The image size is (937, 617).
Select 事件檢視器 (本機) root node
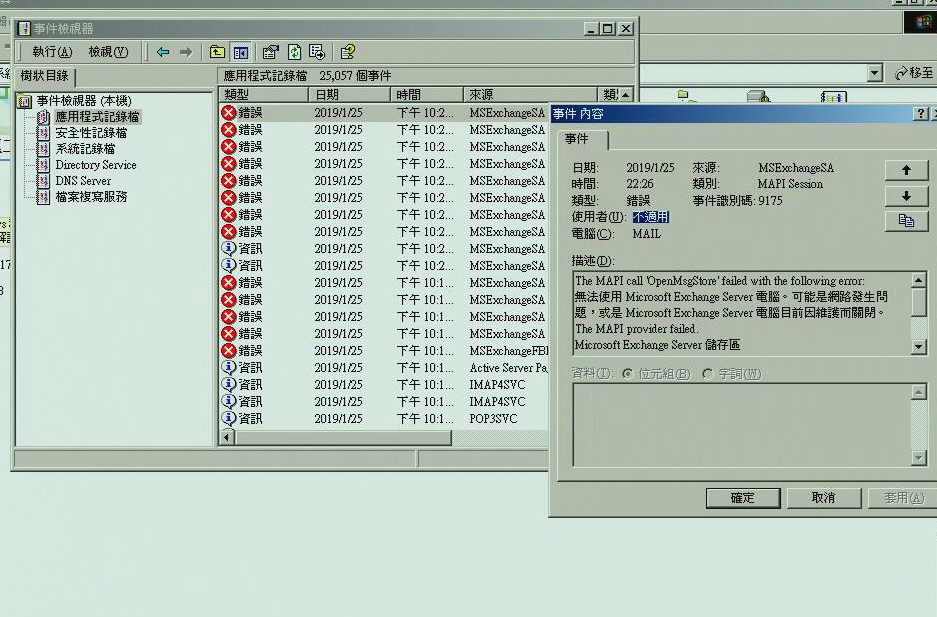(84, 101)
